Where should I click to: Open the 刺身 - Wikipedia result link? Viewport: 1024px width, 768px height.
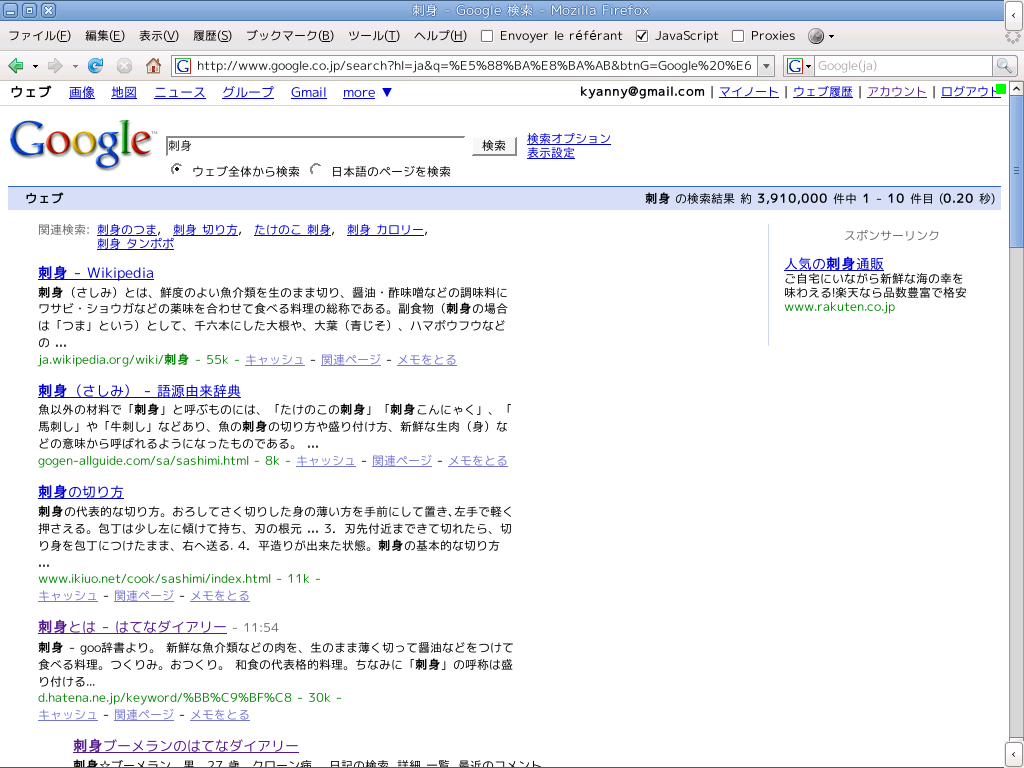pyautogui.click(x=95, y=272)
